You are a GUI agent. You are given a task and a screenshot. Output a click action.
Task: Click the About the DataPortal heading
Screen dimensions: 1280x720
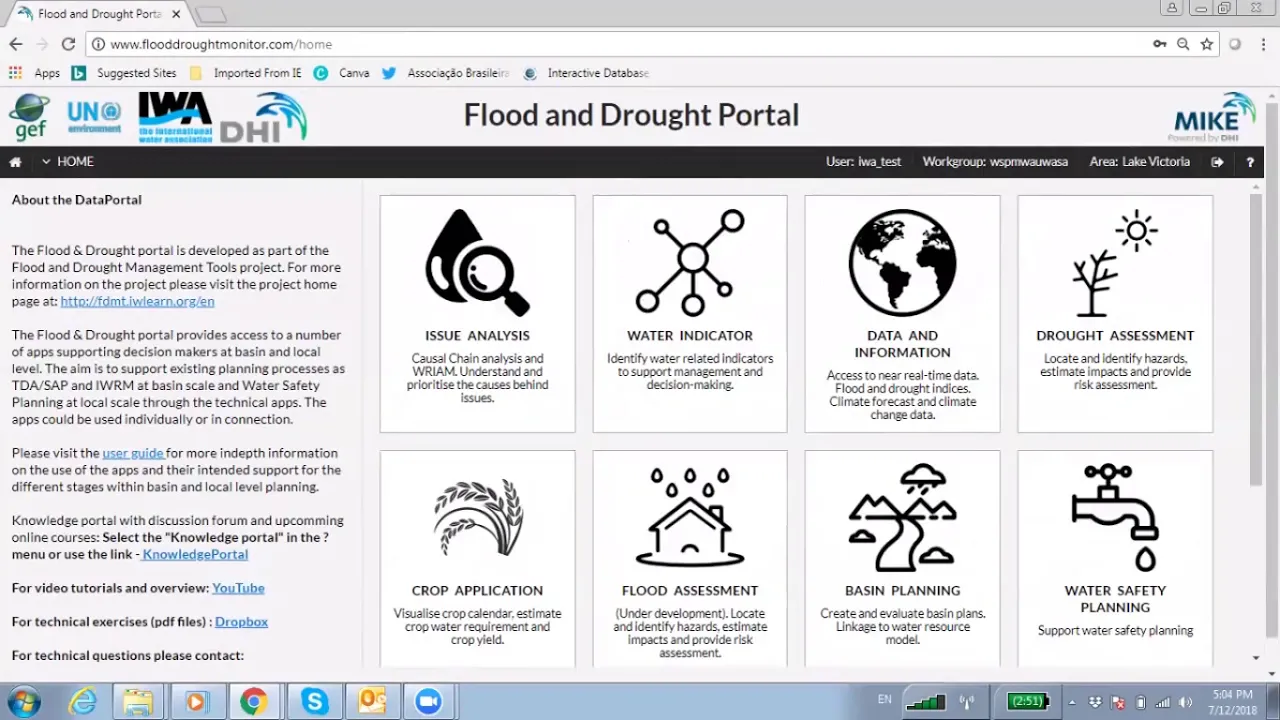point(77,200)
